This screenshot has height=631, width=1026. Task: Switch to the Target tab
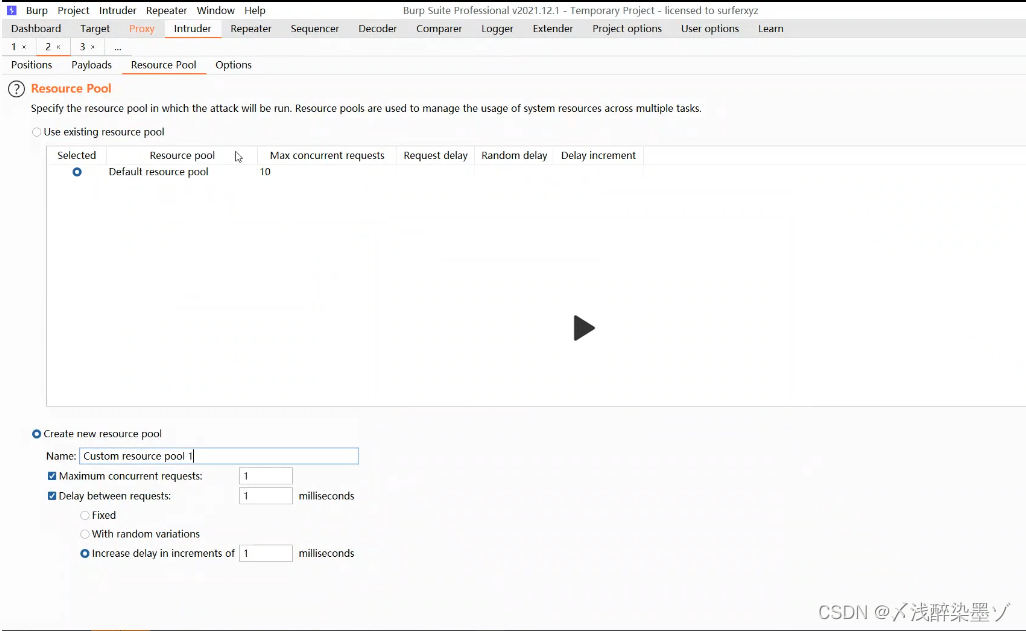point(95,29)
